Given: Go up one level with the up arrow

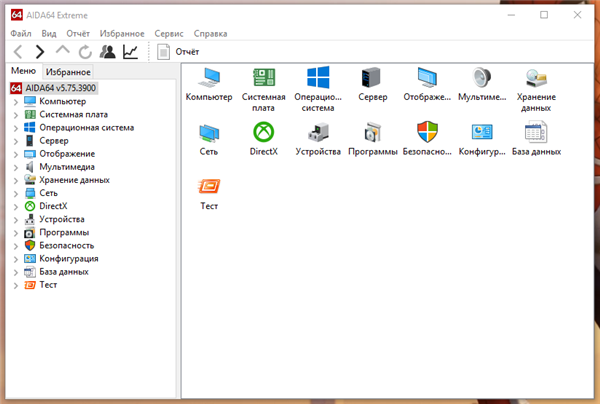Looking at the screenshot, I should coord(63,50).
